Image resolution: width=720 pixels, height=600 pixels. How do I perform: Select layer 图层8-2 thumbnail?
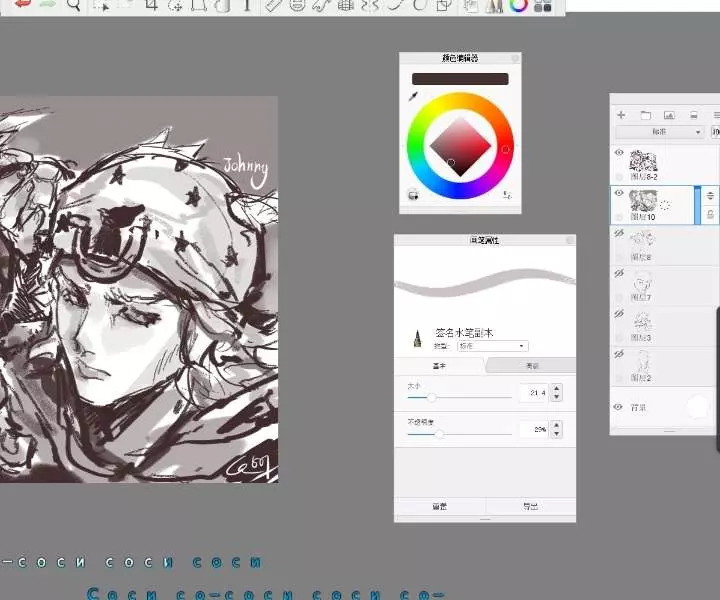[x=643, y=161]
